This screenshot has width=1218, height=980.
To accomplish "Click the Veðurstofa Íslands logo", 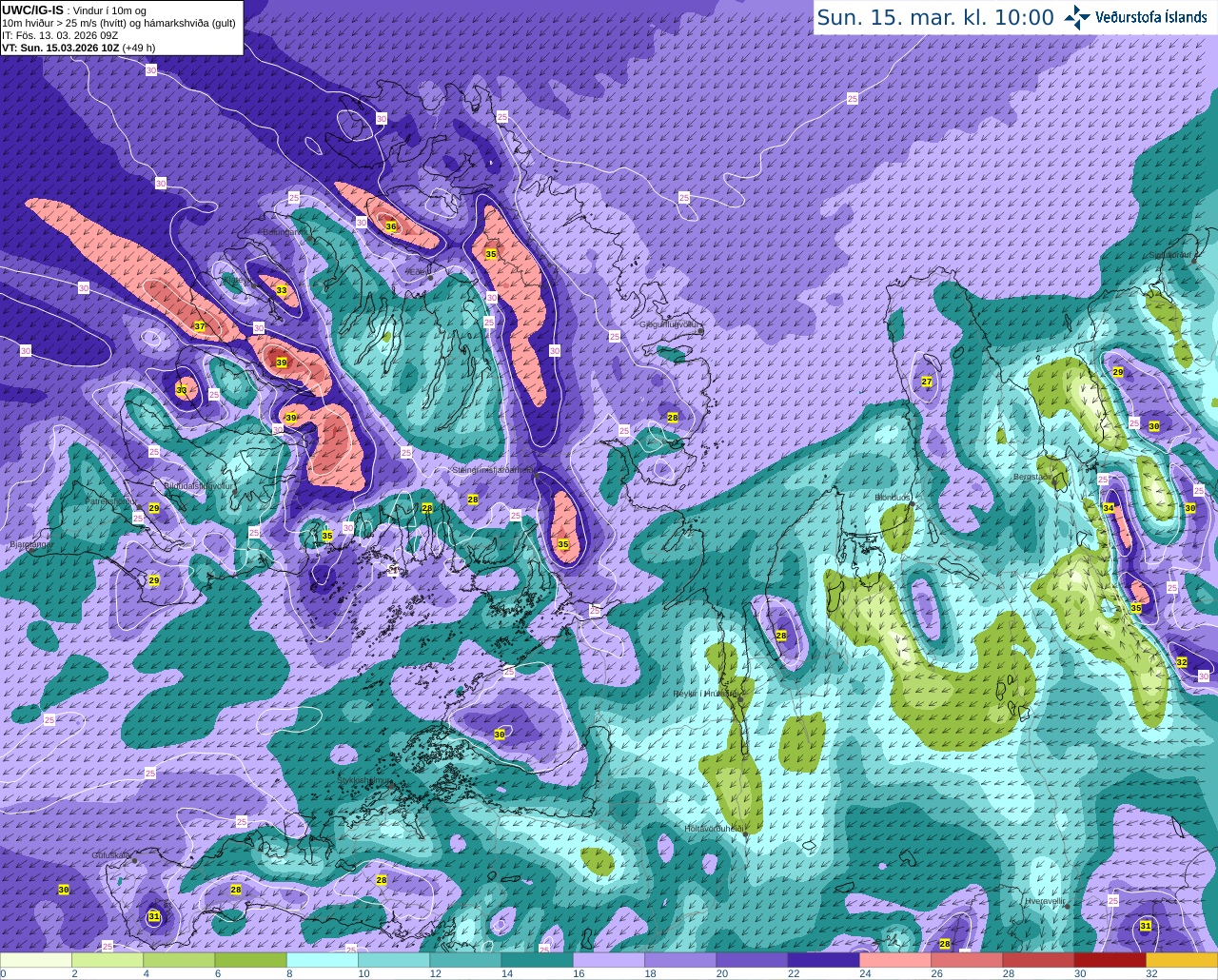I will [x=1135, y=17].
